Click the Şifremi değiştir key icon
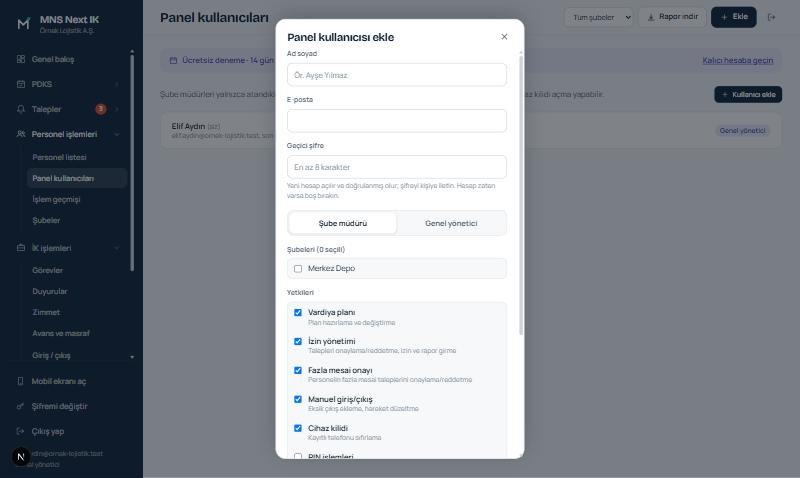 (20, 406)
